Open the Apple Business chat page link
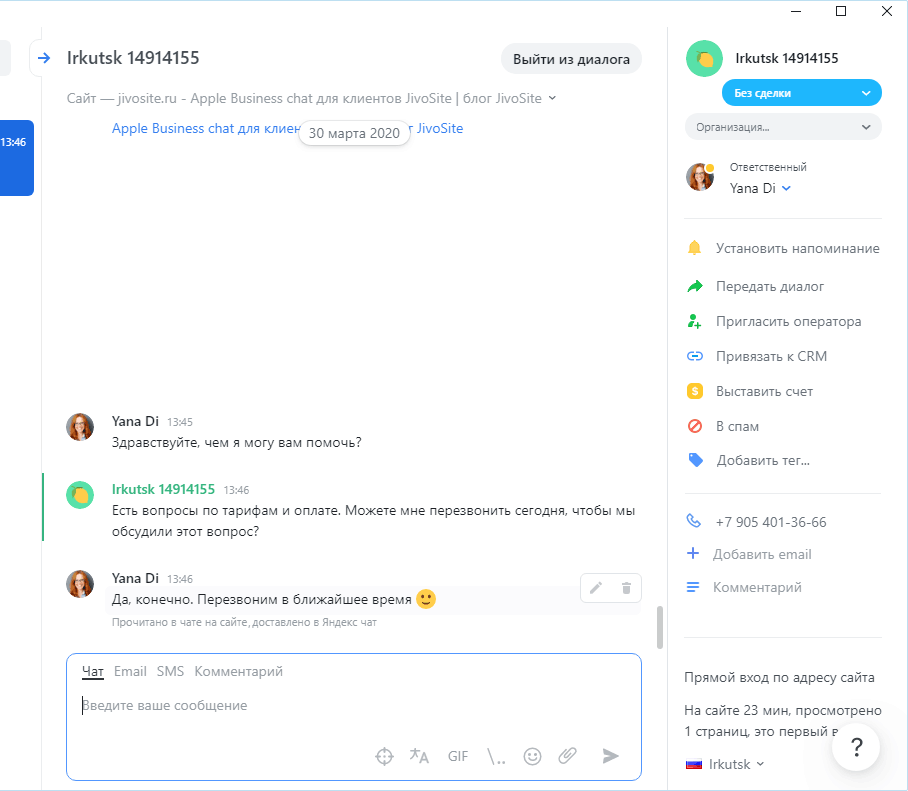Image resolution: width=908 pixels, height=791 pixels. pyautogui.click(x=287, y=129)
